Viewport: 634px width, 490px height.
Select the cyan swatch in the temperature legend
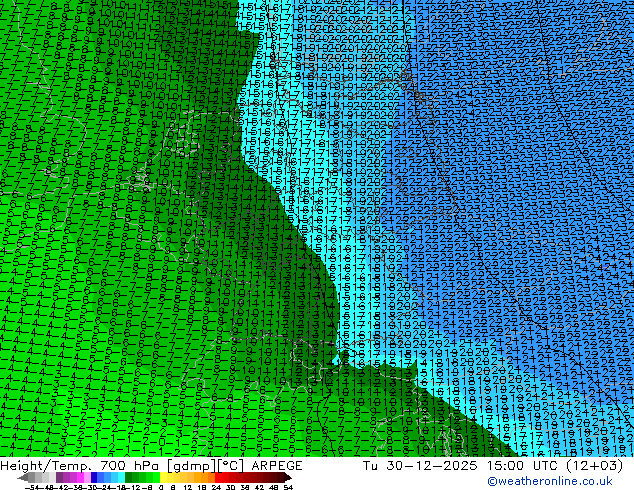pyautogui.click(x=121, y=478)
